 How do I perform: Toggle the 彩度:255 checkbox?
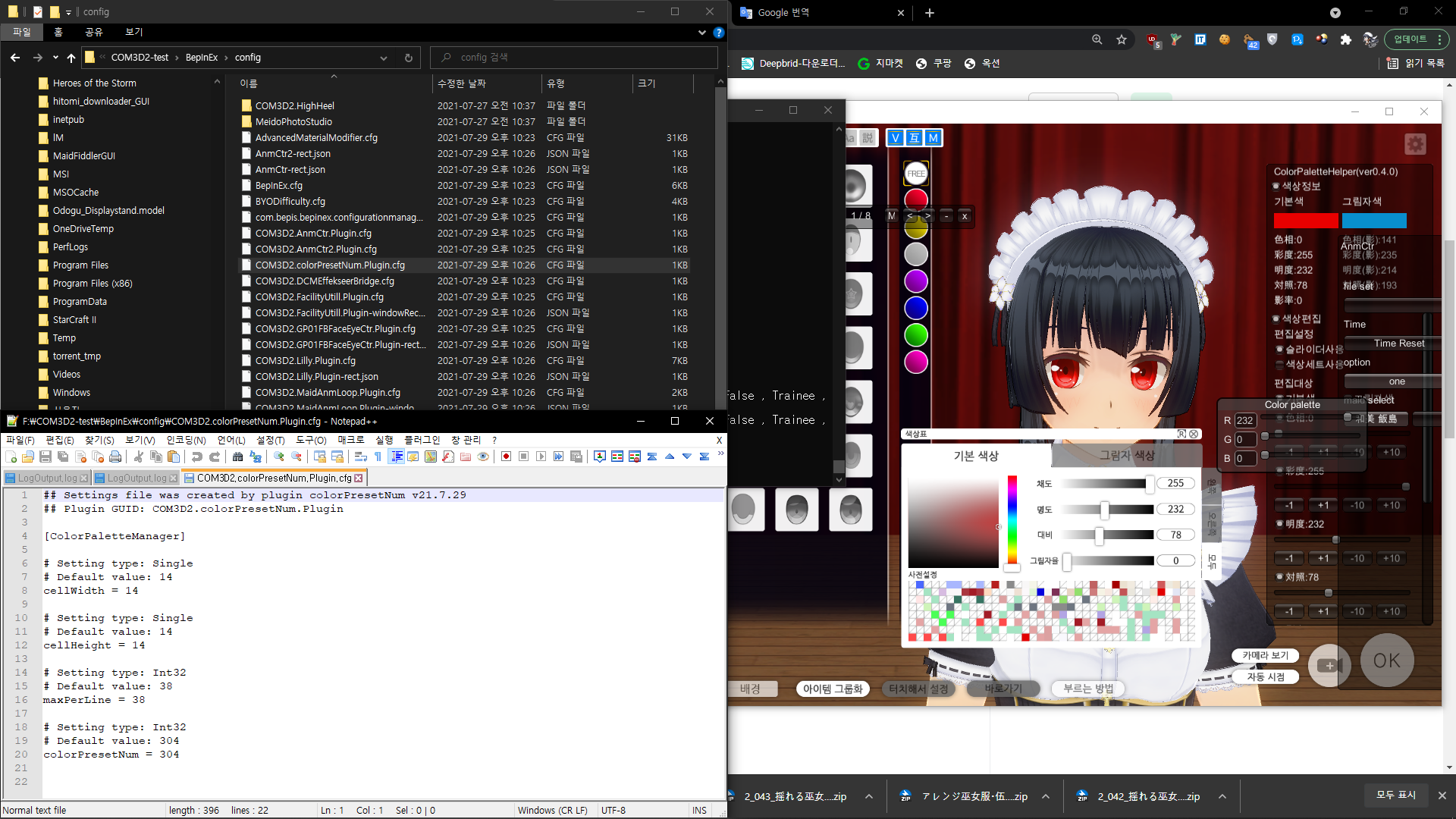[x=1280, y=470]
